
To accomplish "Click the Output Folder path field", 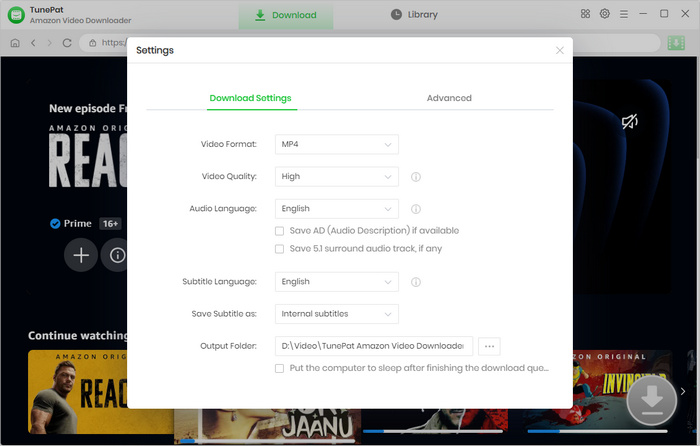I will pyautogui.click(x=373, y=346).
